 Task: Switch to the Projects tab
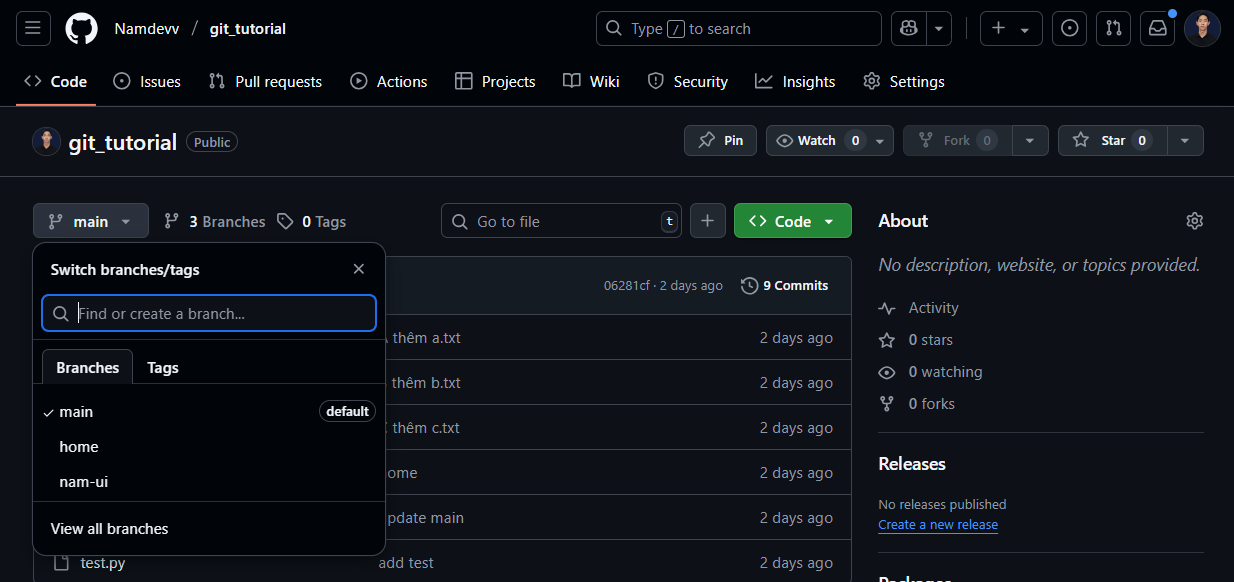pos(495,81)
